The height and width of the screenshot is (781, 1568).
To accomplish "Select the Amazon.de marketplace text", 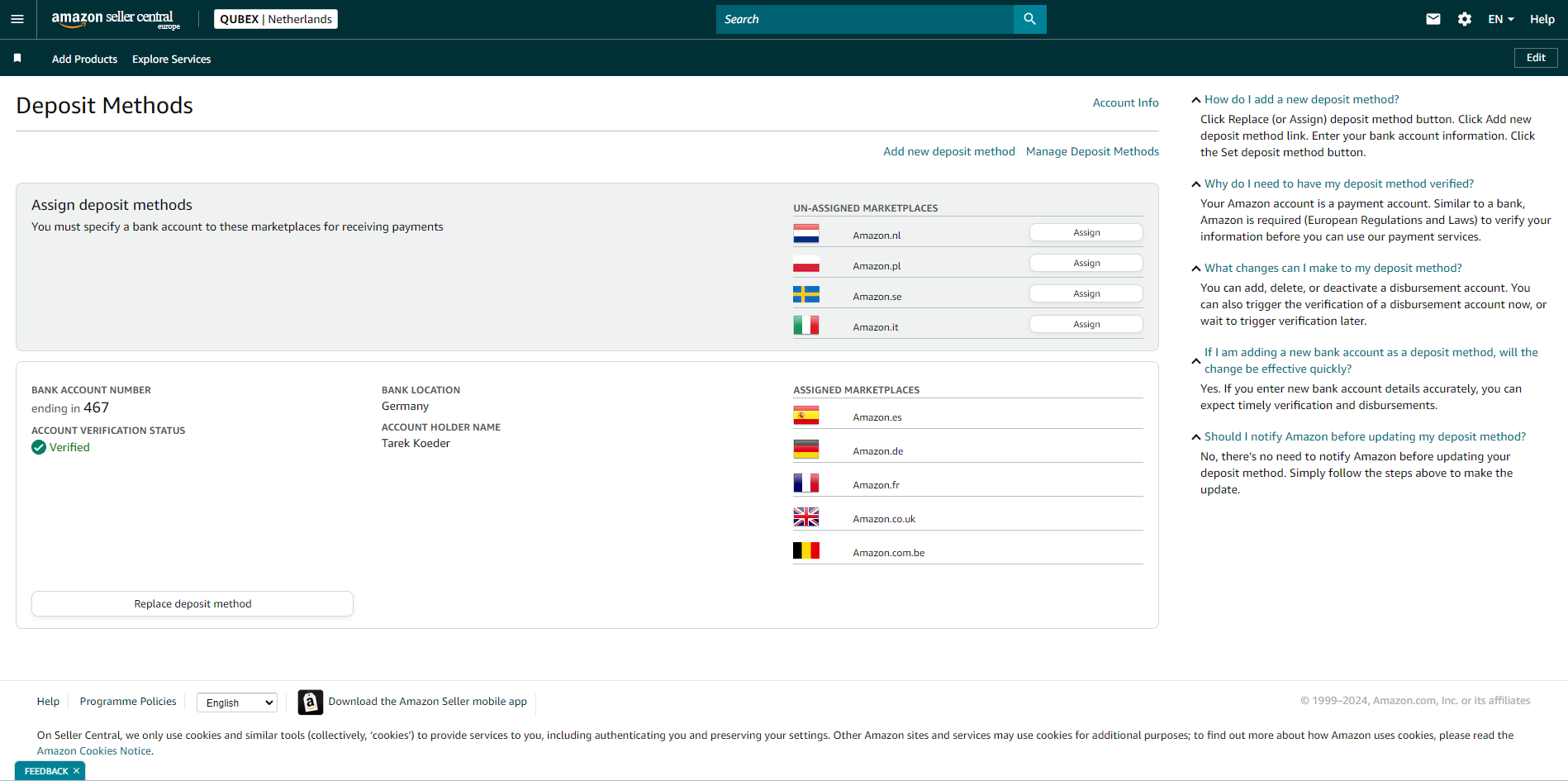I will (x=877, y=451).
